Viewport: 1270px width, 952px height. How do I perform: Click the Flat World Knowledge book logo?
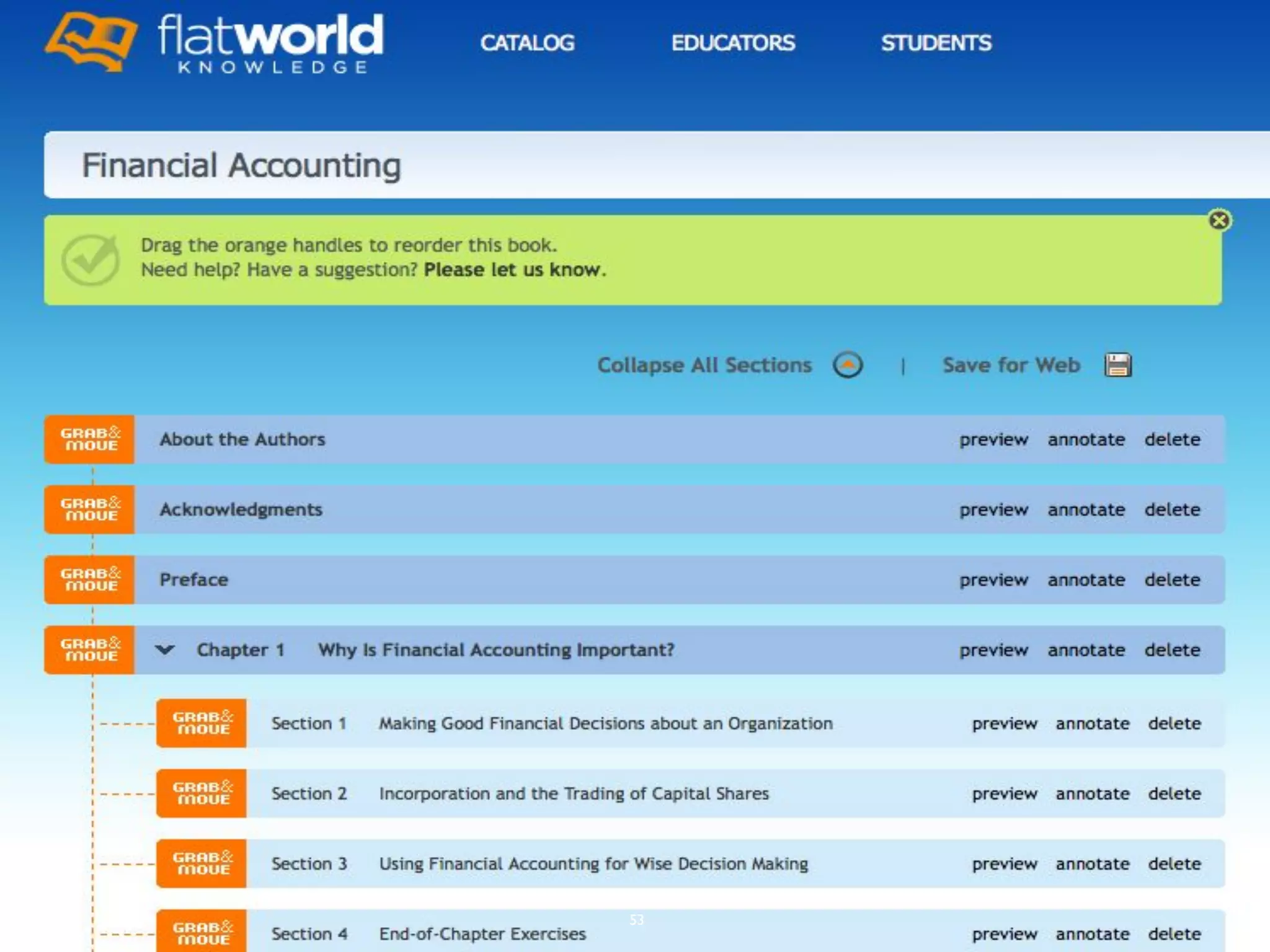tap(91, 42)
